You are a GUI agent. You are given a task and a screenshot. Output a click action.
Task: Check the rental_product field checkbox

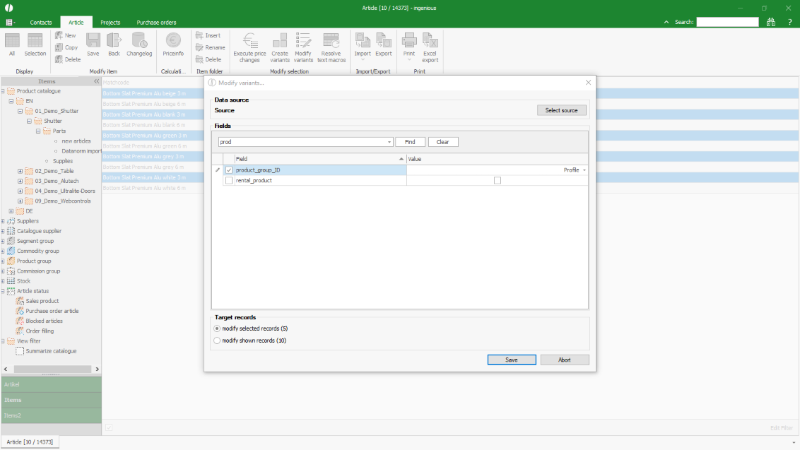point(229,180)
